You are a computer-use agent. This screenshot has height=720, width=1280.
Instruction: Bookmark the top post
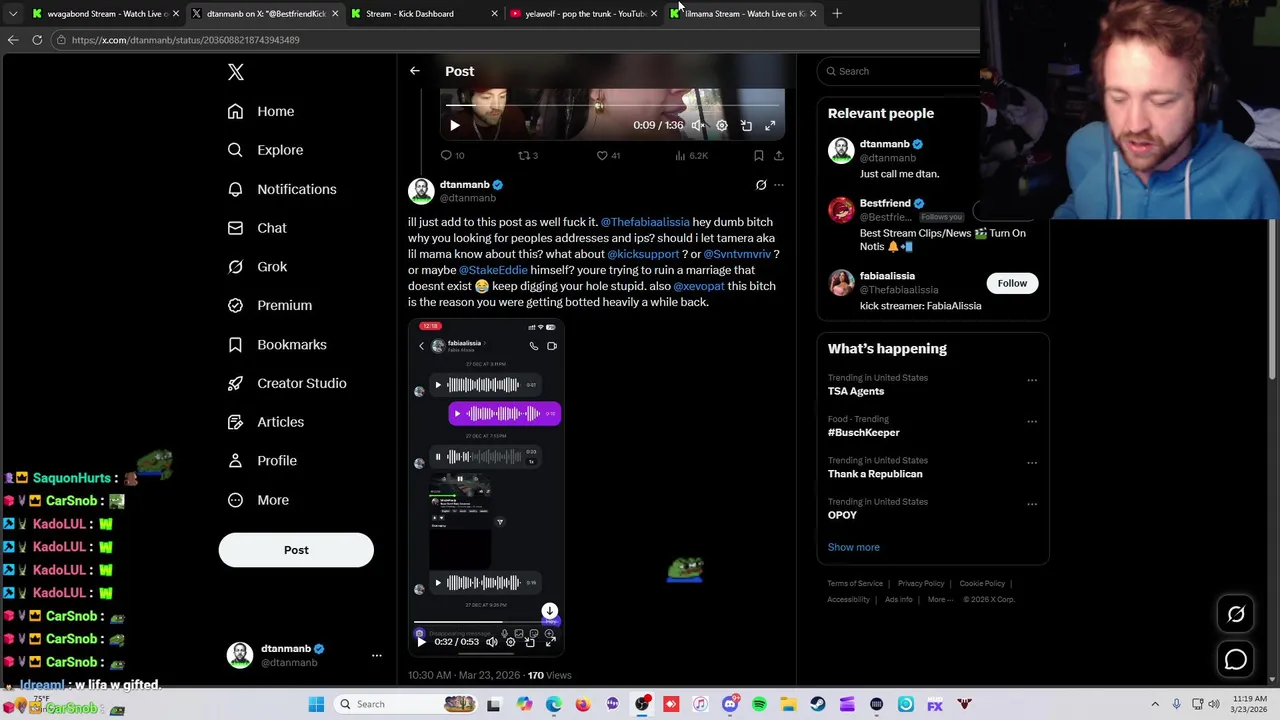[x=758, y=156]
